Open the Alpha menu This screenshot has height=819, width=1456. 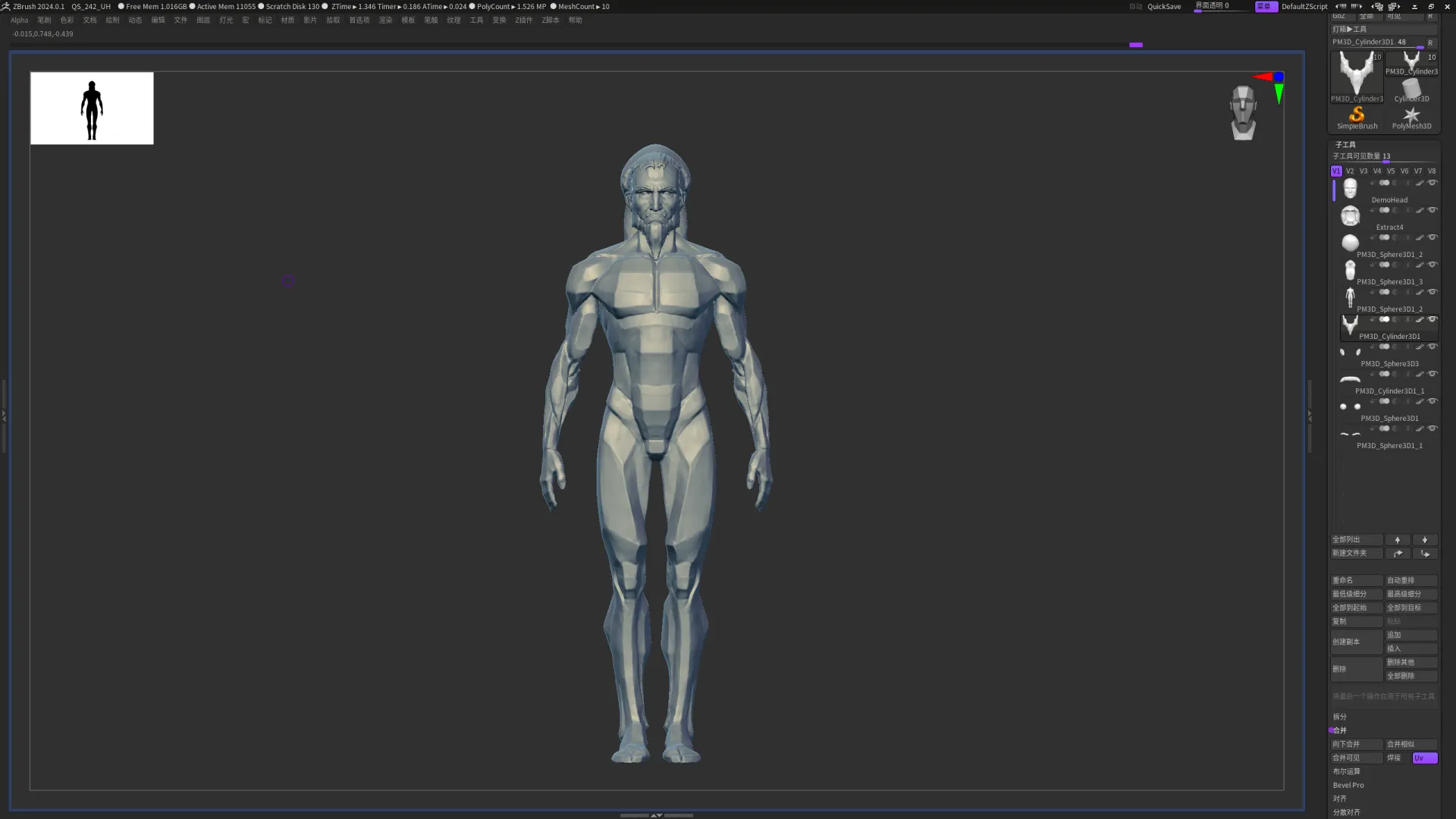[19, 20]
